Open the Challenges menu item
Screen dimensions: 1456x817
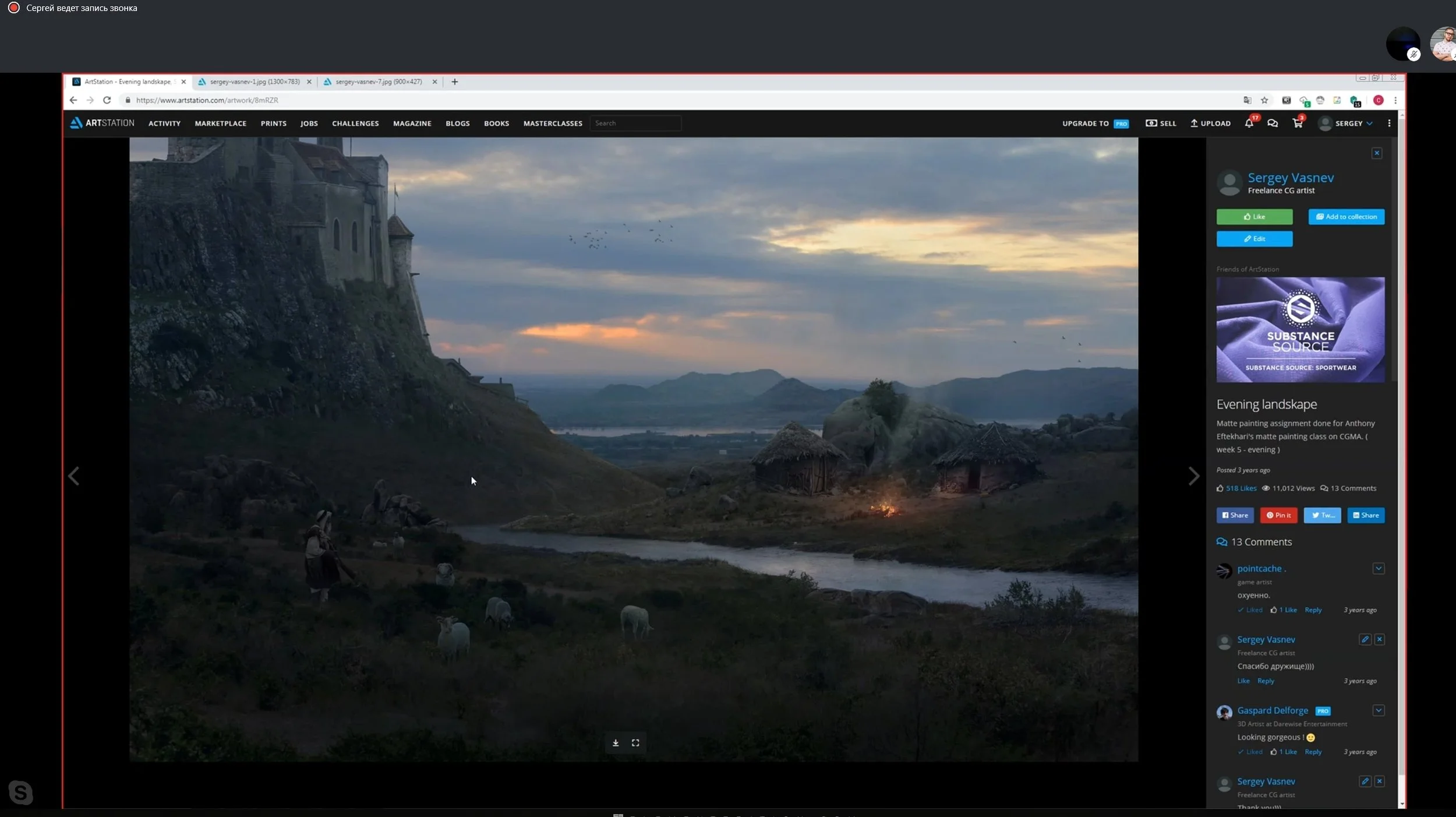[355, 124]
